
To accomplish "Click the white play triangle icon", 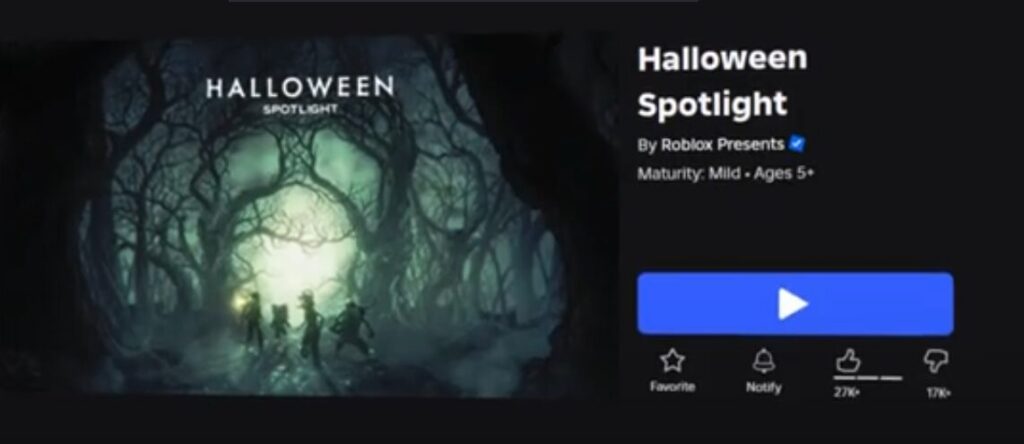I will [793, 304].
